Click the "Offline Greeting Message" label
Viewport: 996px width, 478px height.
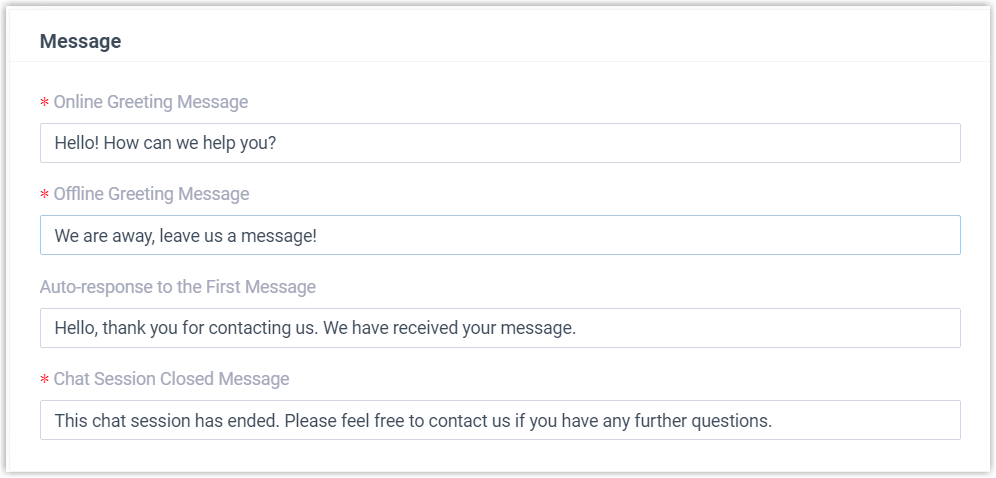click(151, 194)
